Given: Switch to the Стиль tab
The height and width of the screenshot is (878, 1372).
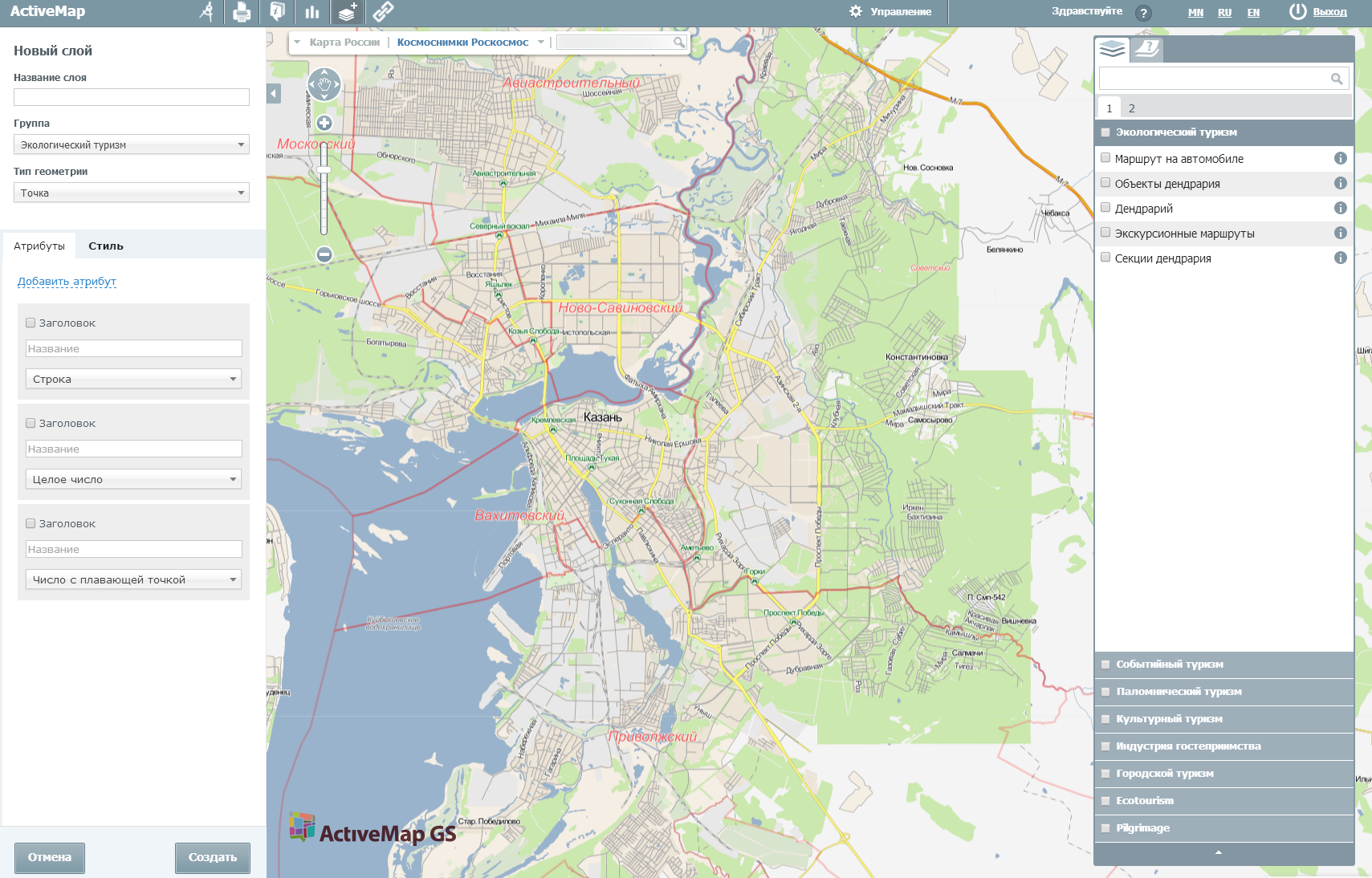Looking at the screenshot, I should pos(106,246).
